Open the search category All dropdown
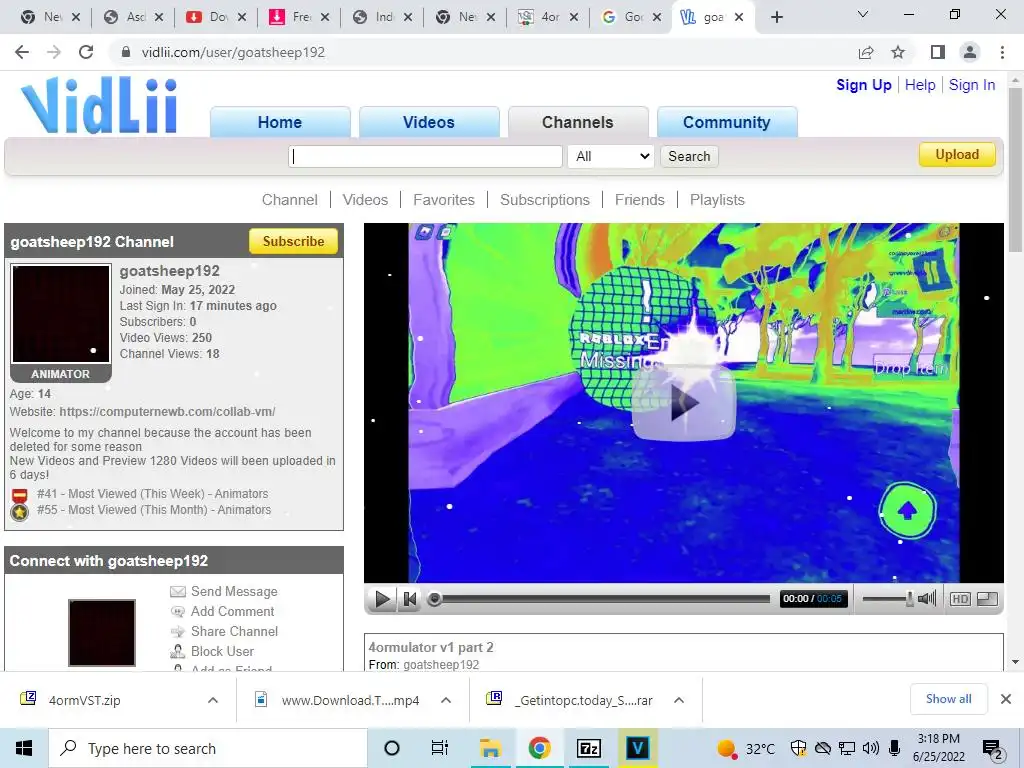The height and width of the screenshot is (768, 1024). coord(611,156)
